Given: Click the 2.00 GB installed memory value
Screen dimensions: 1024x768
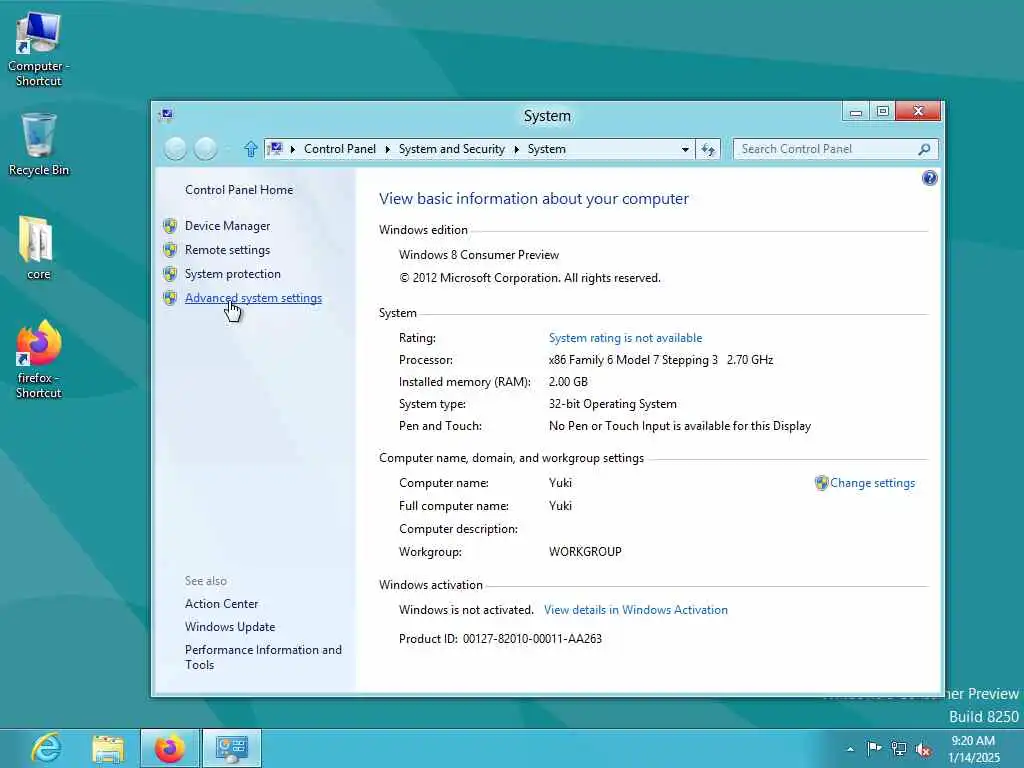Looking at the screenshot, I should pos(568,382).
